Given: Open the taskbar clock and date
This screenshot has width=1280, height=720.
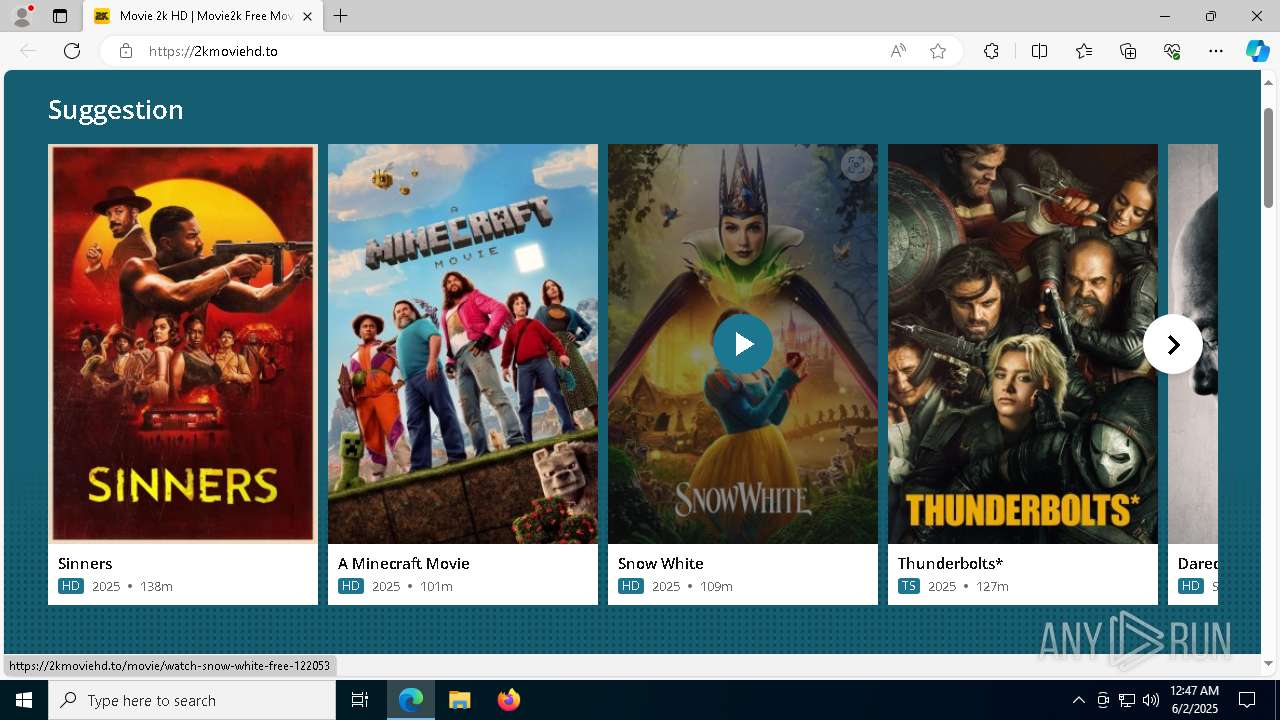Looking at the screenshot, I should click(x=1194, y=700).
